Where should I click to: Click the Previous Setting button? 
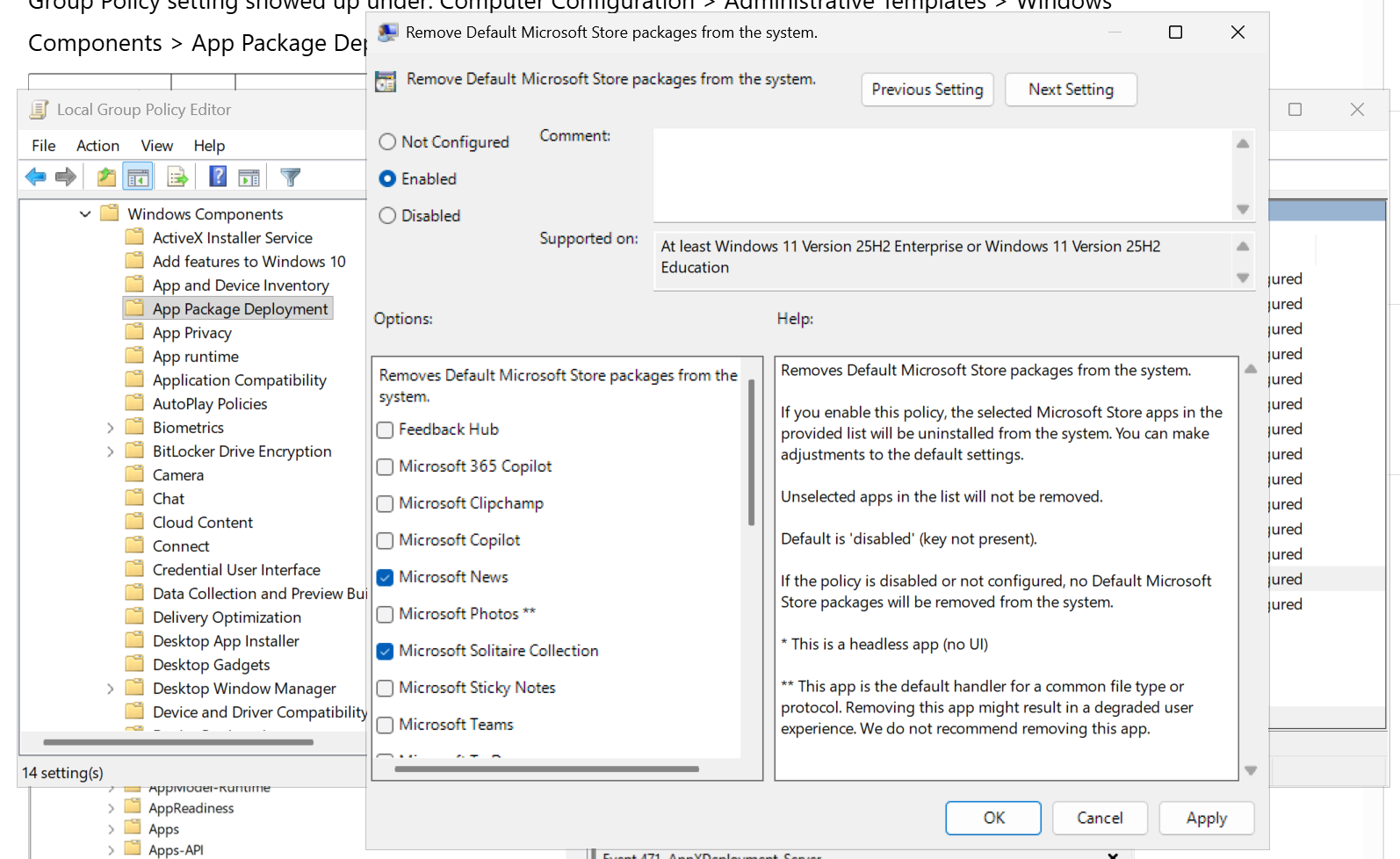tap(927, 90)
